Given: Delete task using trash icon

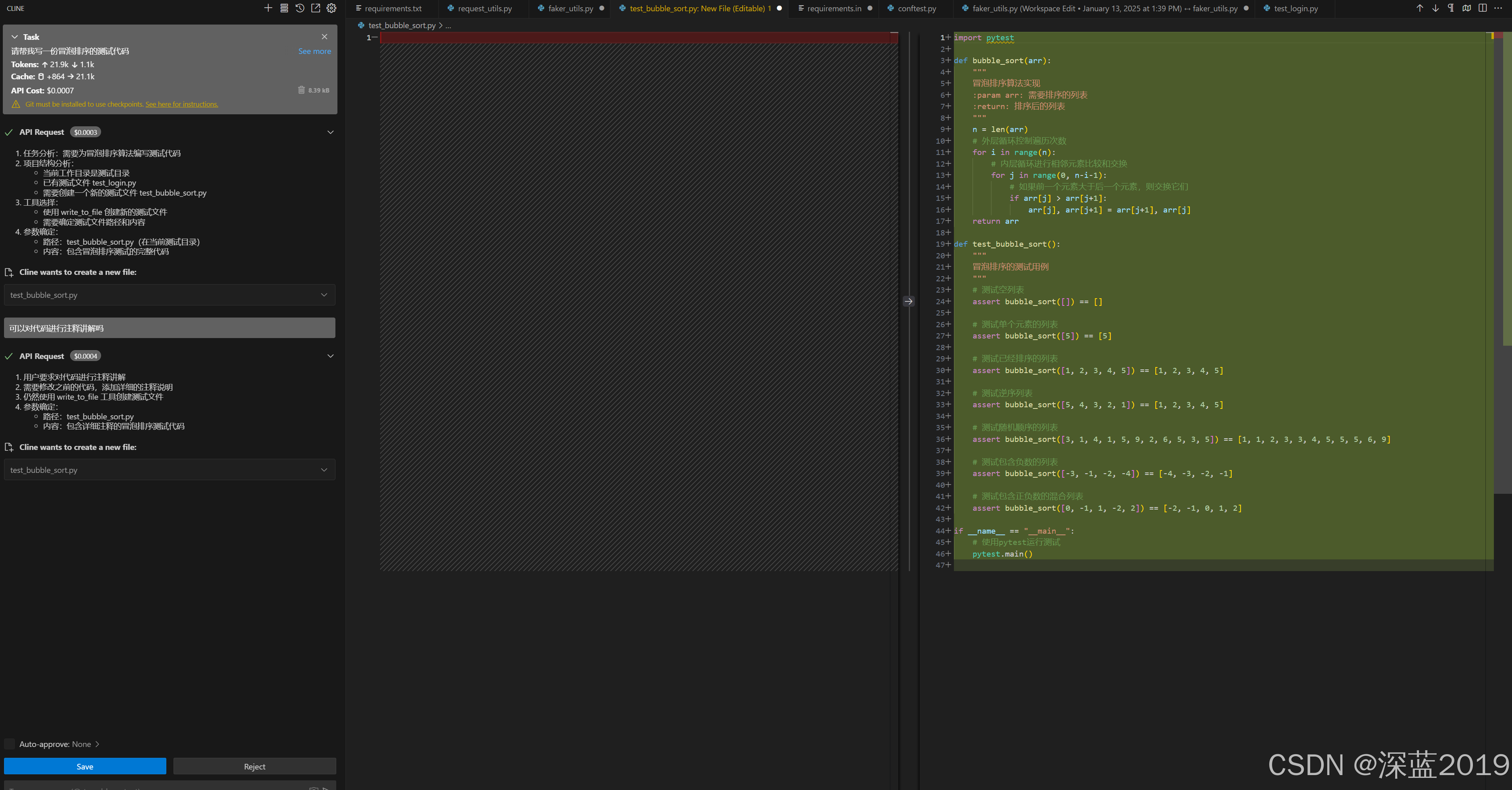Looking at the screenshot, I should coord(301,90).
